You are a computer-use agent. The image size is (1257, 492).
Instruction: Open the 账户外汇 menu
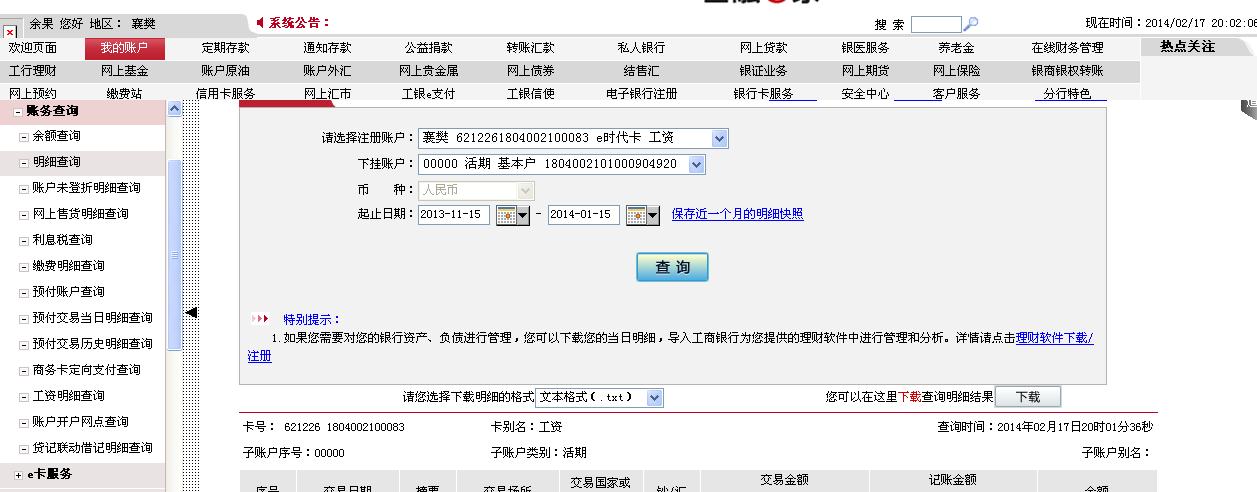(327, 71)
